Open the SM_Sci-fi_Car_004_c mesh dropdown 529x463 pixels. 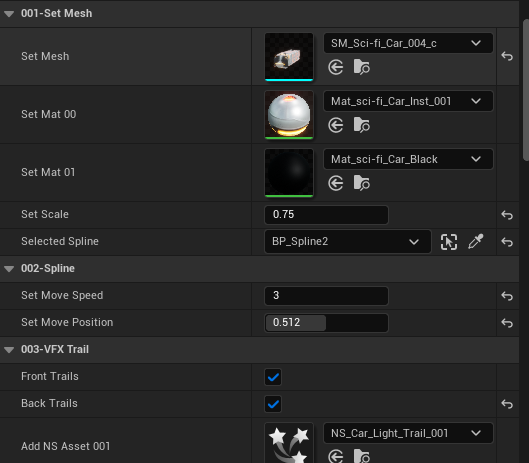408,43
